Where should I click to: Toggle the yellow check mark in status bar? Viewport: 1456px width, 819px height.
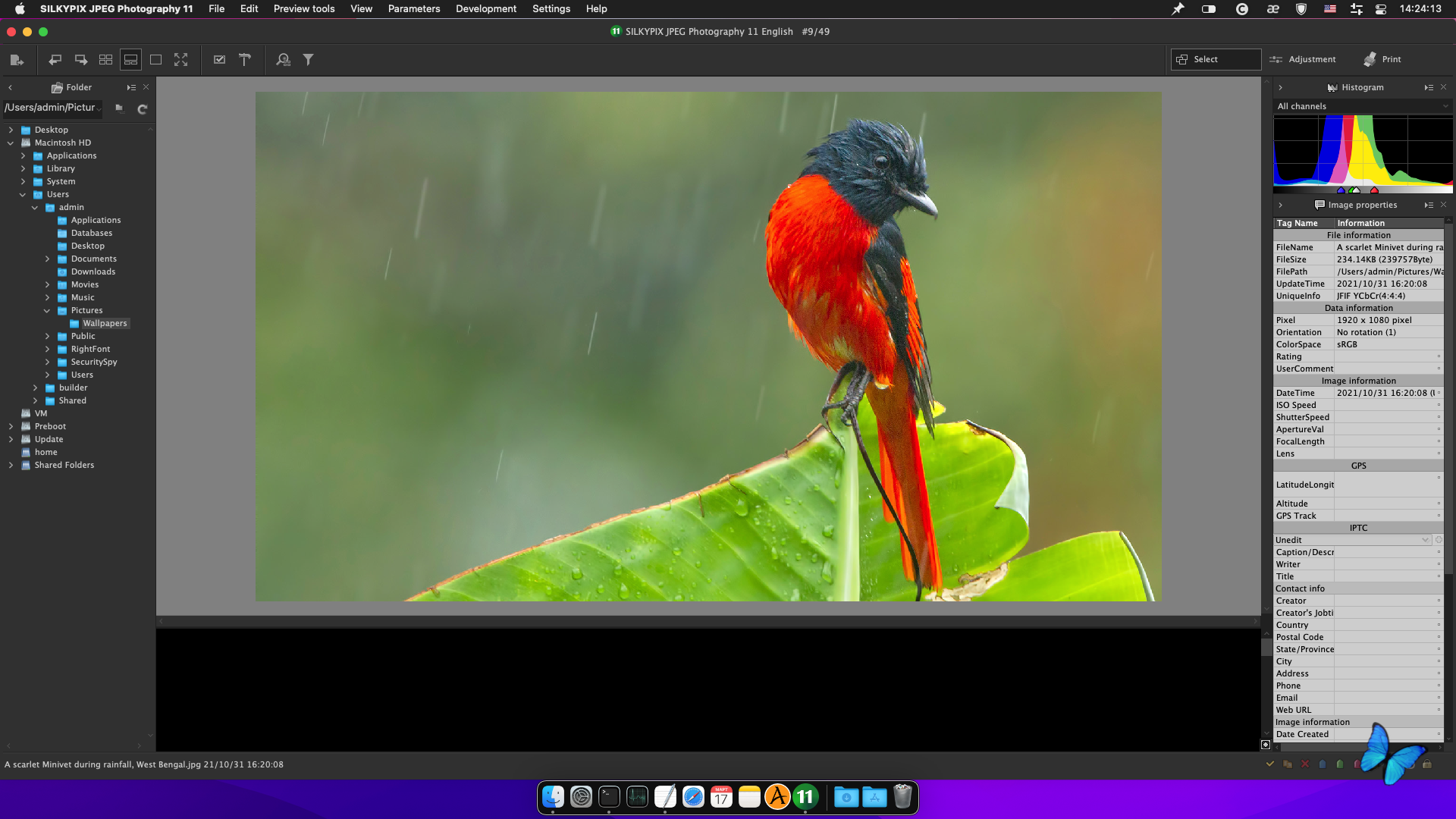(x=1270, y=764)
